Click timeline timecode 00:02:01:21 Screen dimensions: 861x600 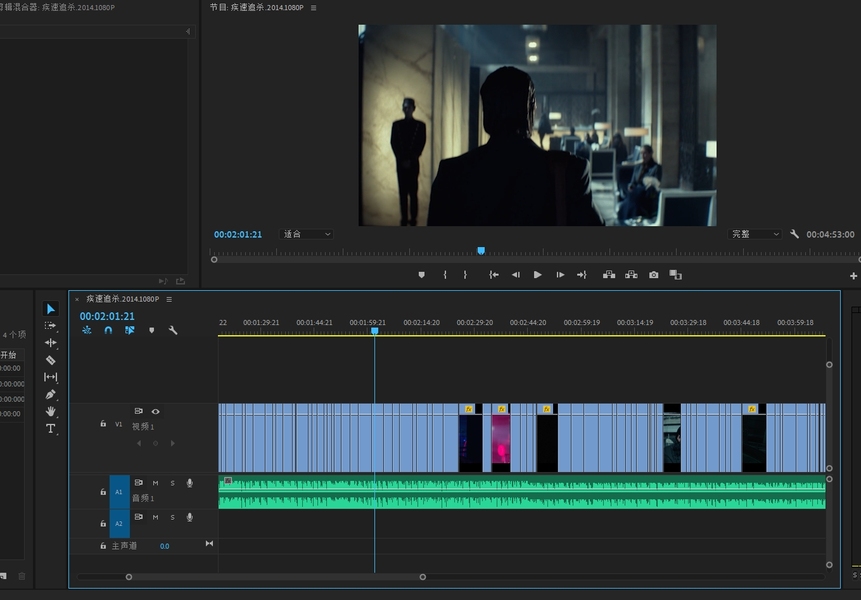(x=107, y=316)
